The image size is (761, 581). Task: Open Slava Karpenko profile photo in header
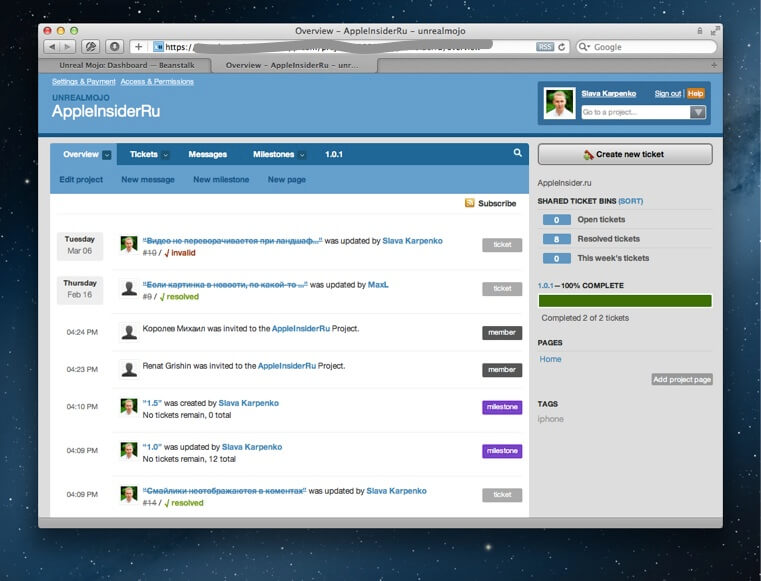[559, 103]
